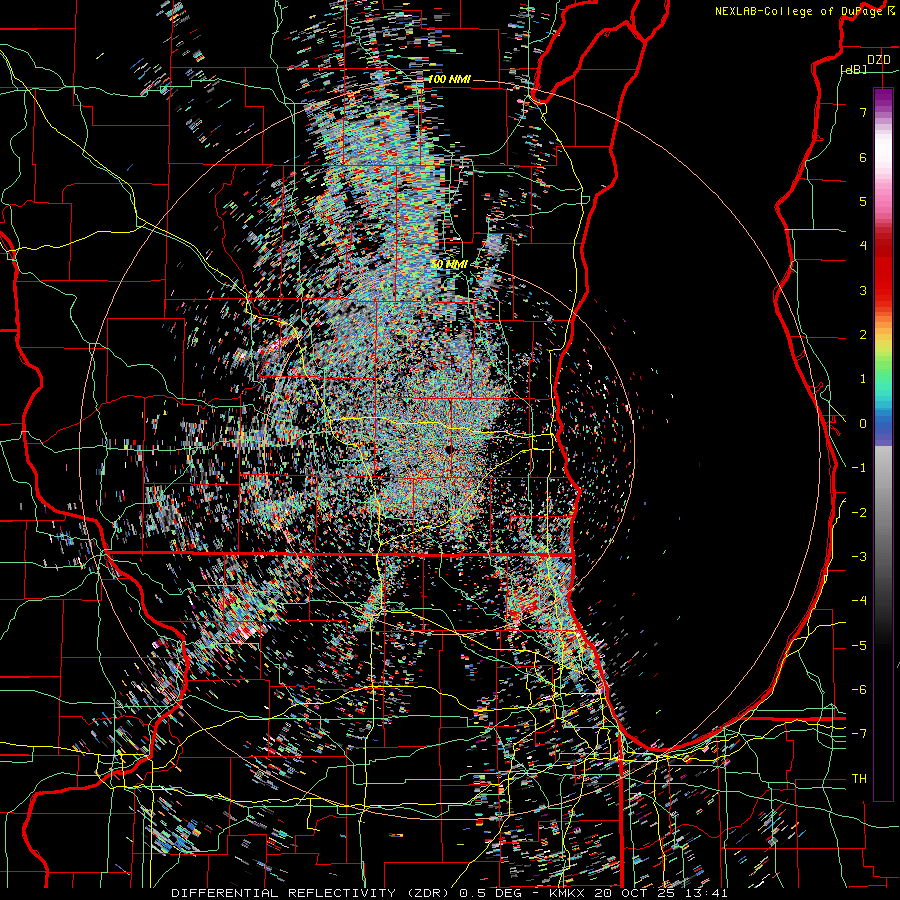Select the -6 dB tick label
The width and height of the screenshot is (900, 900).
tap(859, 689)
